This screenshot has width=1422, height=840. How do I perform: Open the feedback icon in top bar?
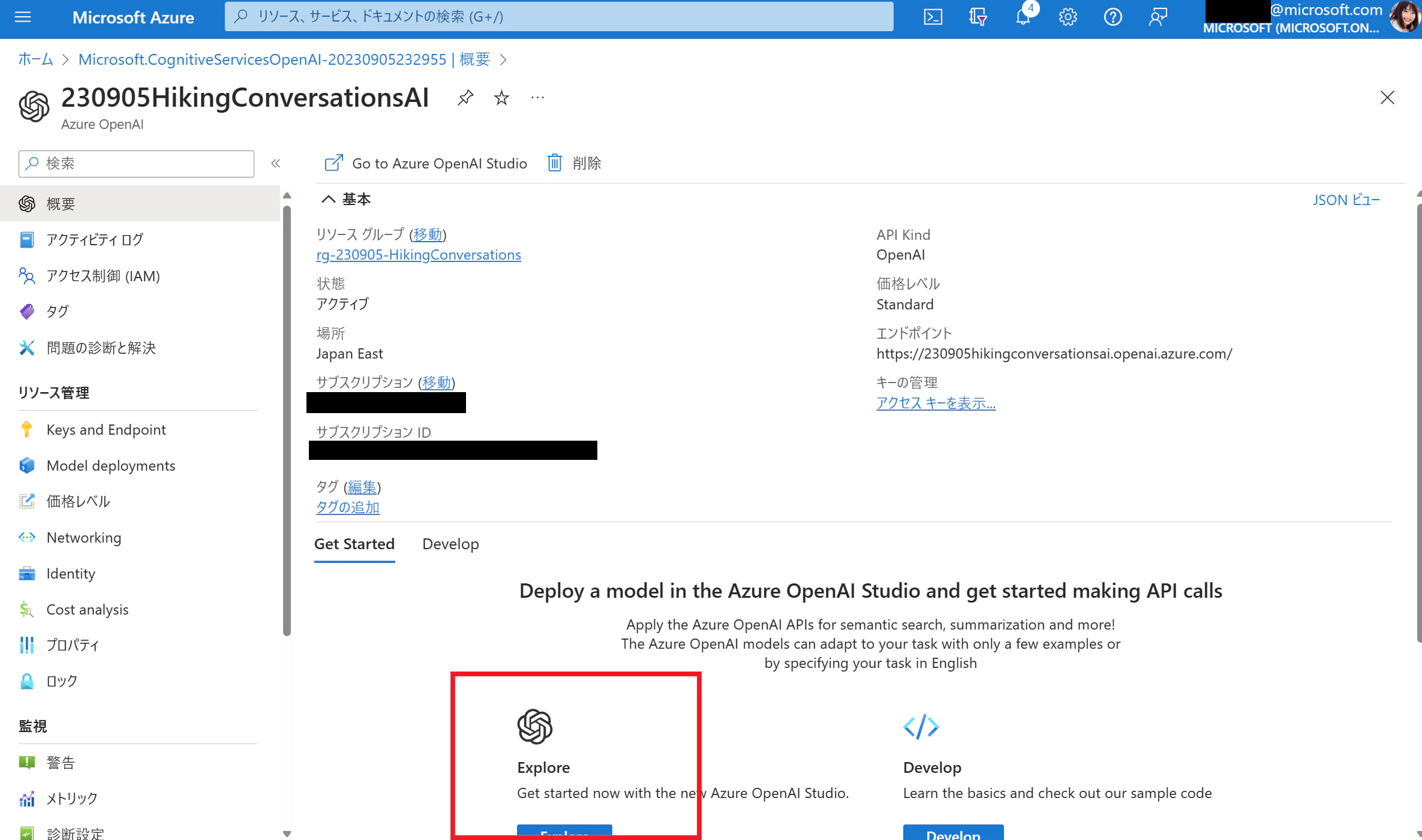pyautogui.click(x=1158, y=17)
